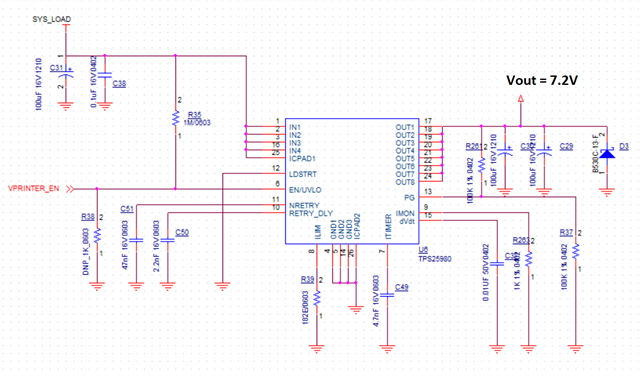Click the 'B530C-13-F' diode part text
This screenshot has width=640, height=376.
(x=596, y=154)
